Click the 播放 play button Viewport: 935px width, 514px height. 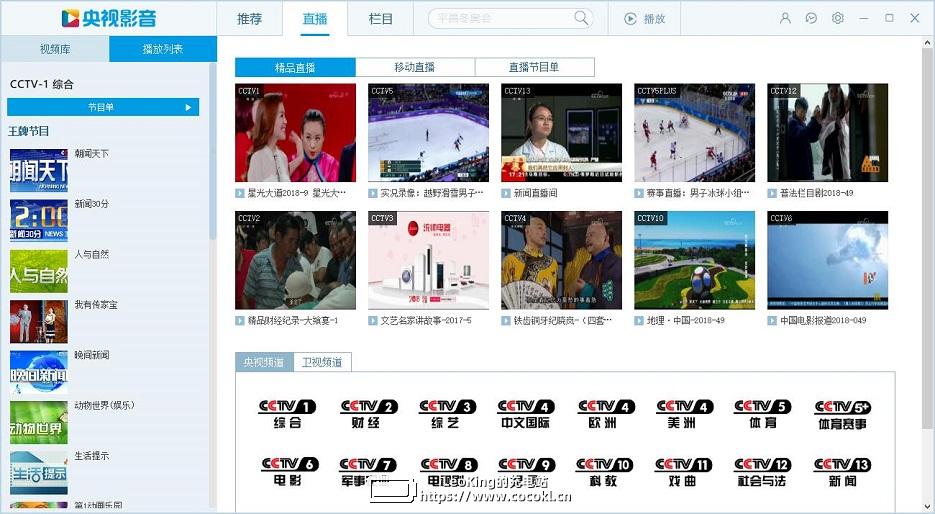pyautogui.click(x=644, y=18)
